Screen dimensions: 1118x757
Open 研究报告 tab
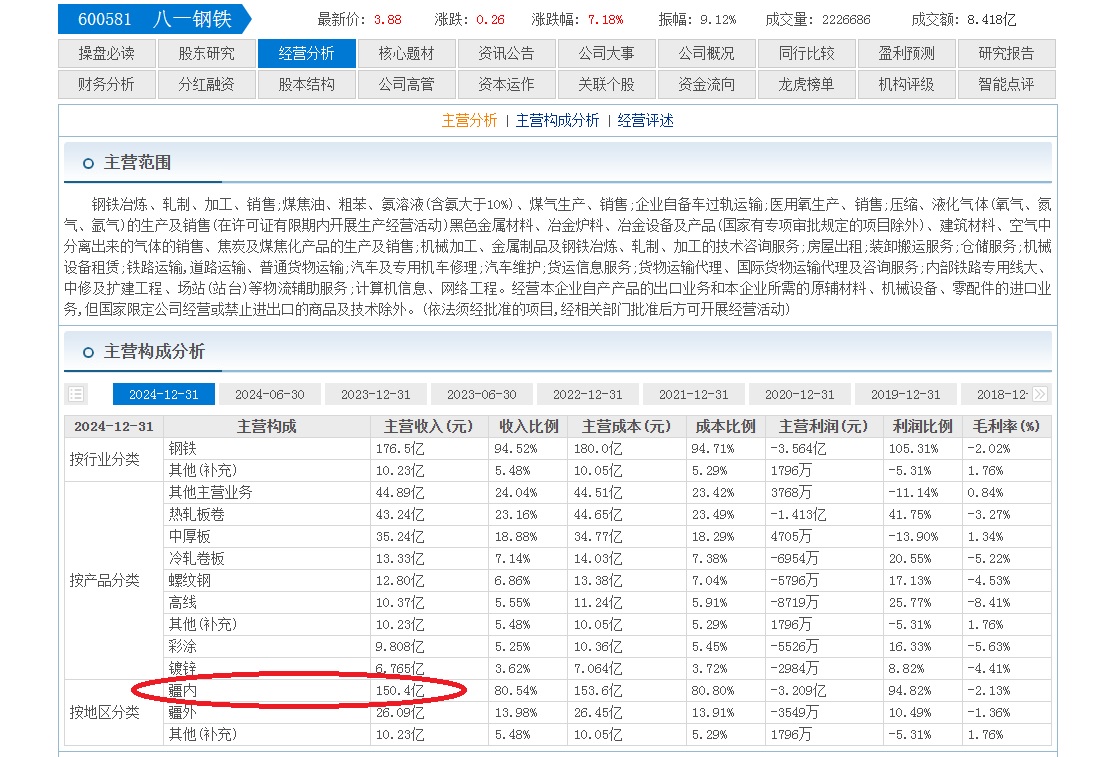[x=1007, y=53]
